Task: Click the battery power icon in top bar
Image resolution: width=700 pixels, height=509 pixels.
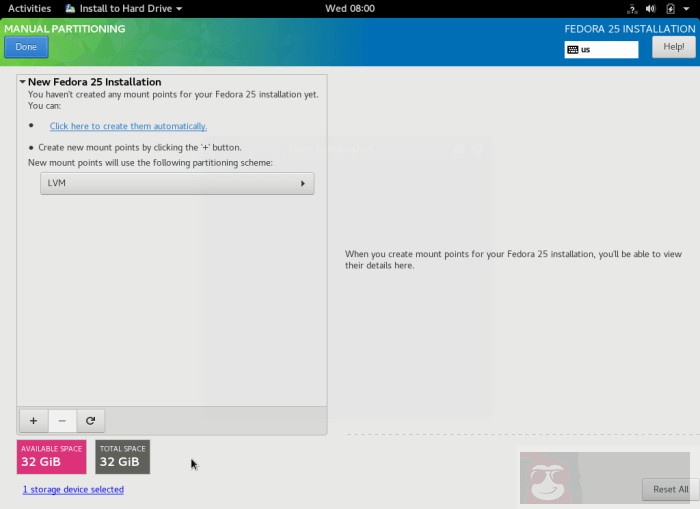Action: (670, 8)
